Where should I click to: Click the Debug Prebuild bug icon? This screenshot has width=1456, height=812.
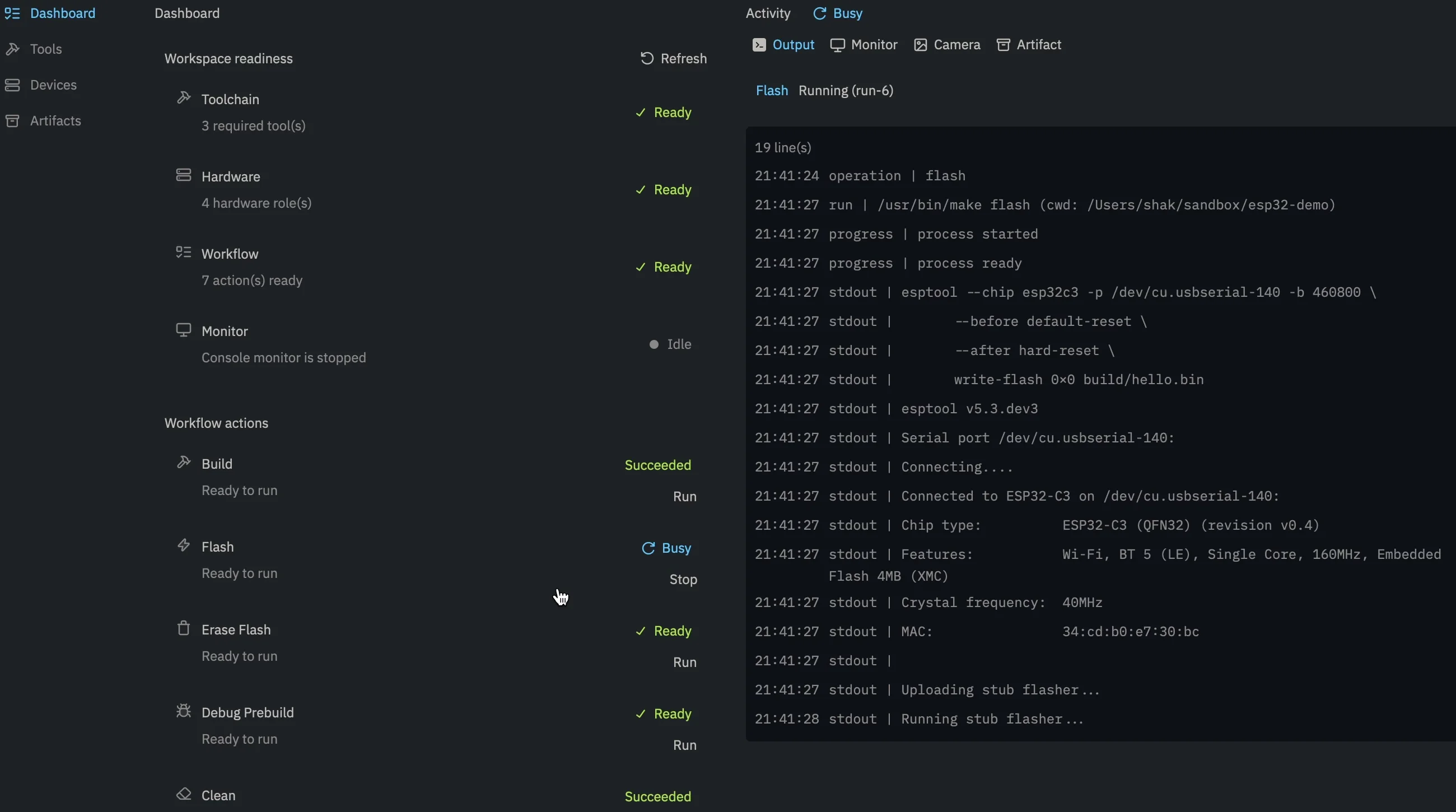[x=184, y=711]
